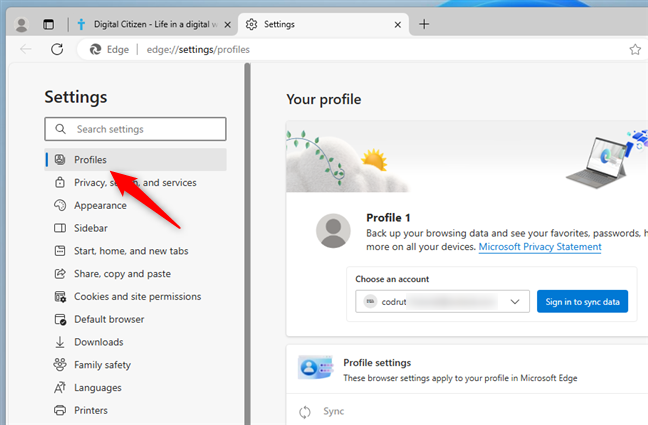Add this page to favorites star
Screen dimensions: 648x425
635,50
